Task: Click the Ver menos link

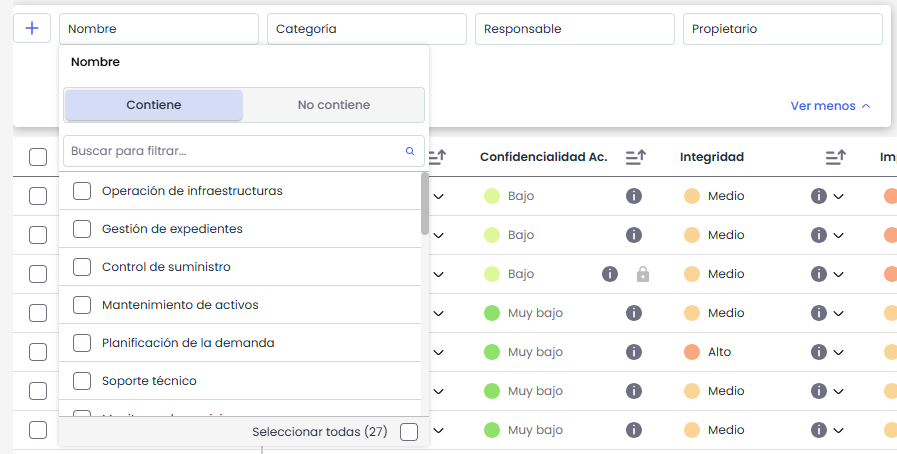Action: pyautogui.click(x=830, y=106)
